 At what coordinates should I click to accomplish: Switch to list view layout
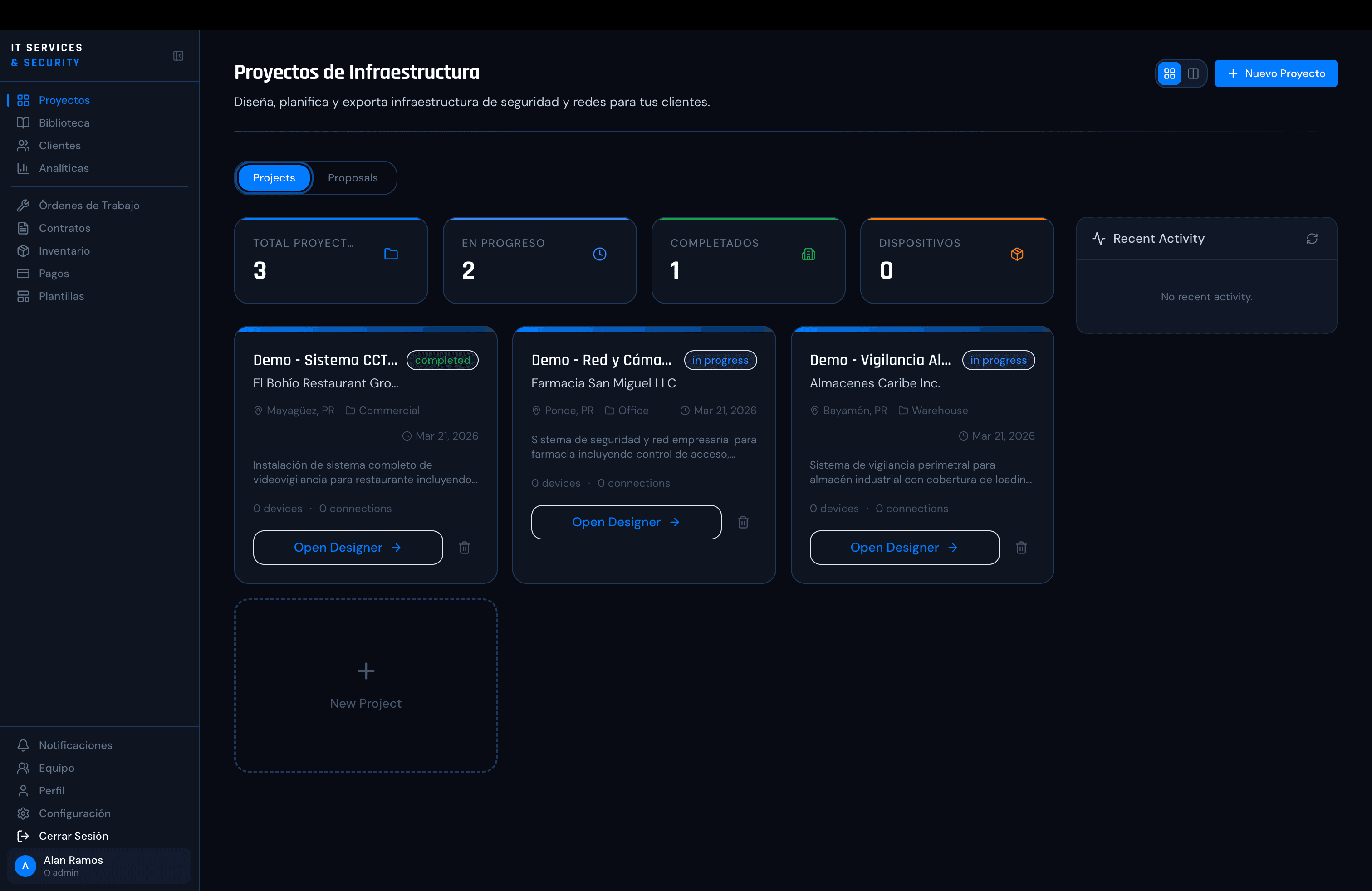click(1193, 73)
